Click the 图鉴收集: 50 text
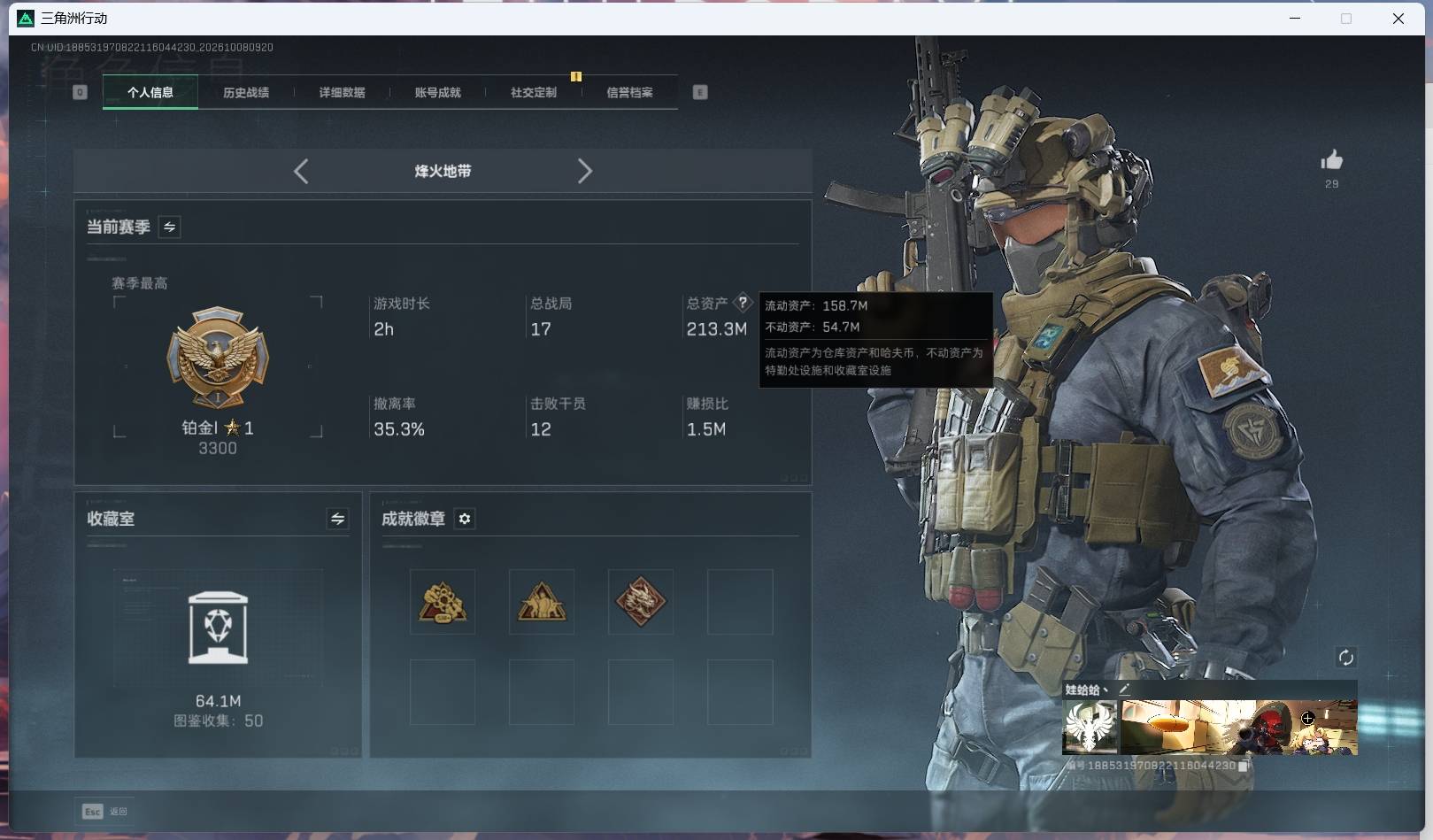The height and width of the screenshot is (840, 1433). point(218,721)
